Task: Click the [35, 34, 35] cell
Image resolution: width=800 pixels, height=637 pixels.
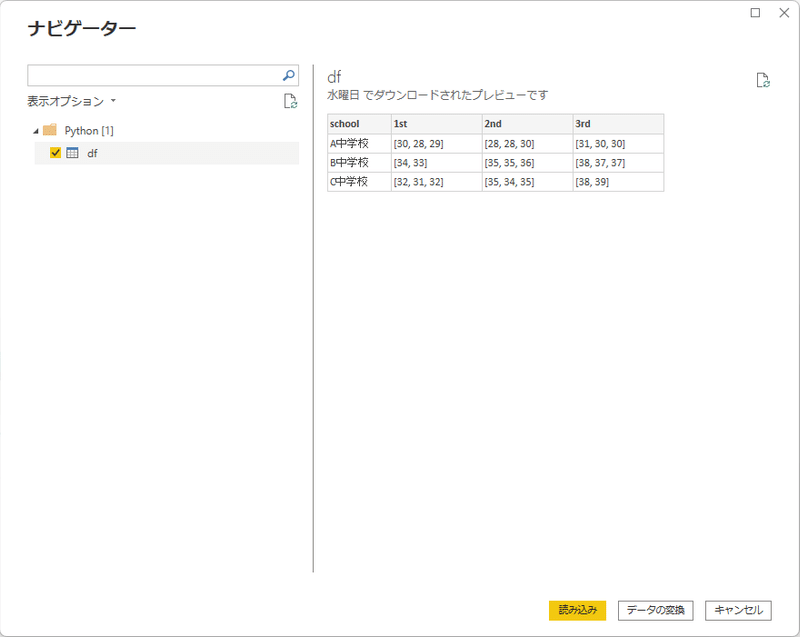Action: click(528, 182)
